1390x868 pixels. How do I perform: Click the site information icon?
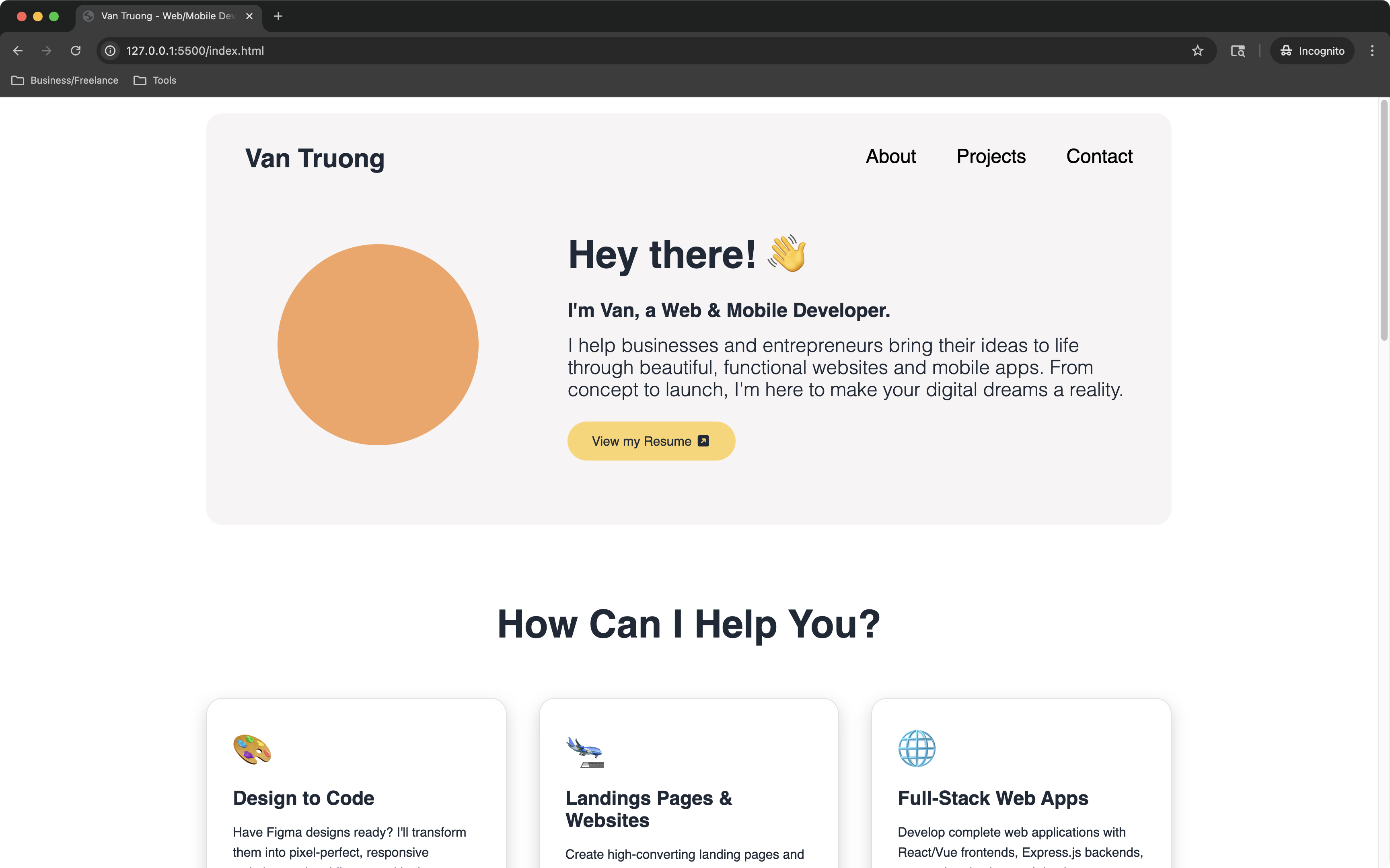(x=110, y=51)
